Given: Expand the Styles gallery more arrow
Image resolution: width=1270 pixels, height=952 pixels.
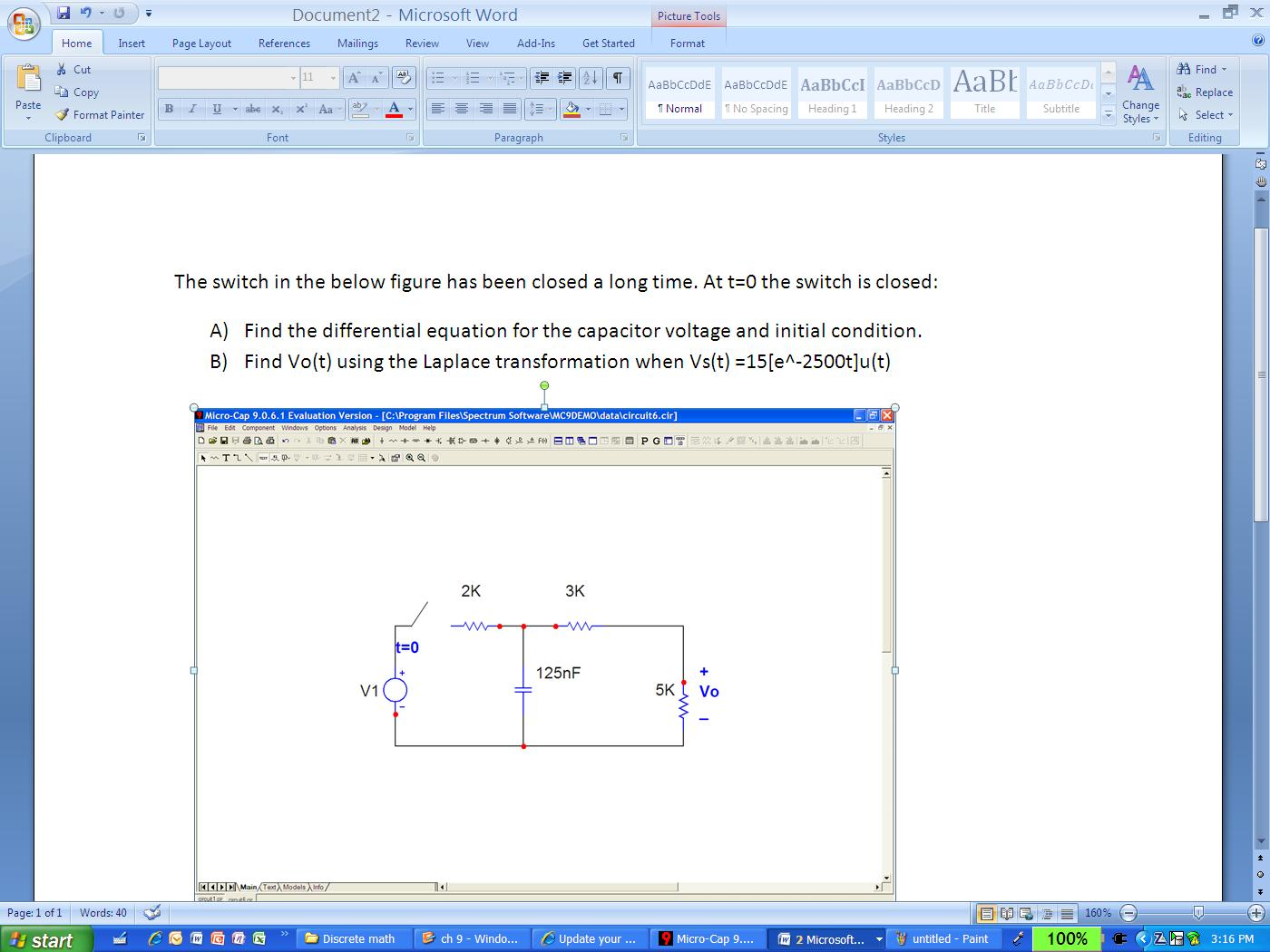Looking at the screenshot, I should tap(1108, 116).
